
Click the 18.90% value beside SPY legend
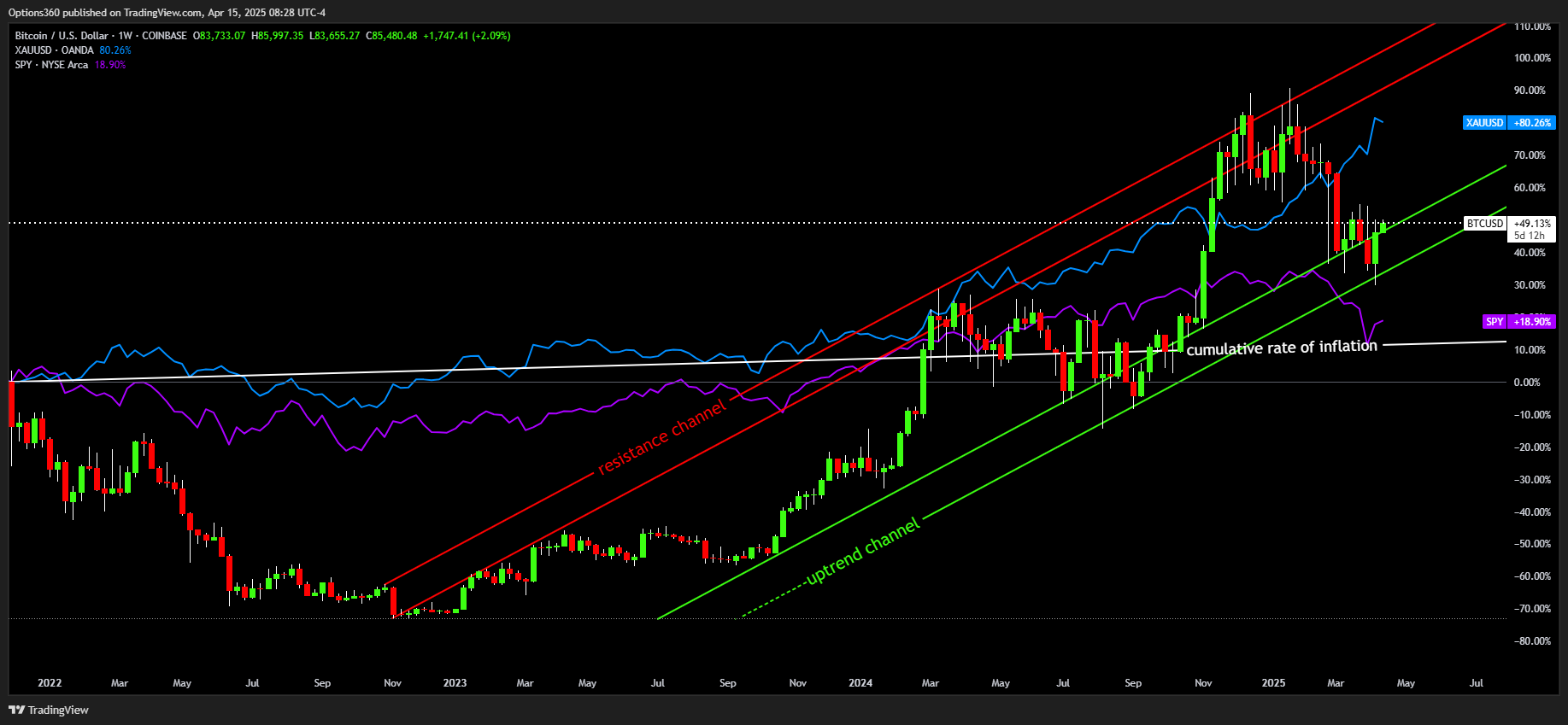coord(110,65)
